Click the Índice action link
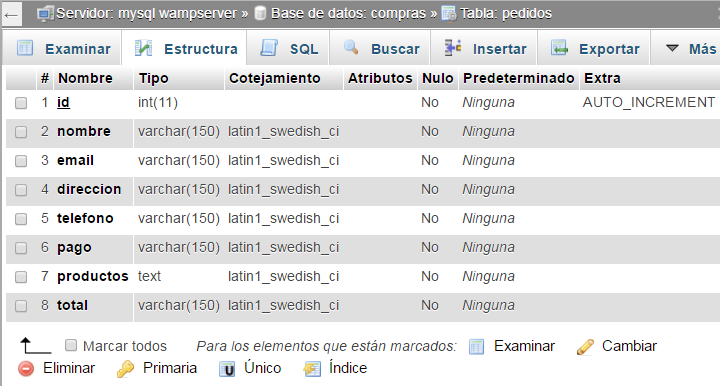Screen dimensions: 720x386 point(348,368)
